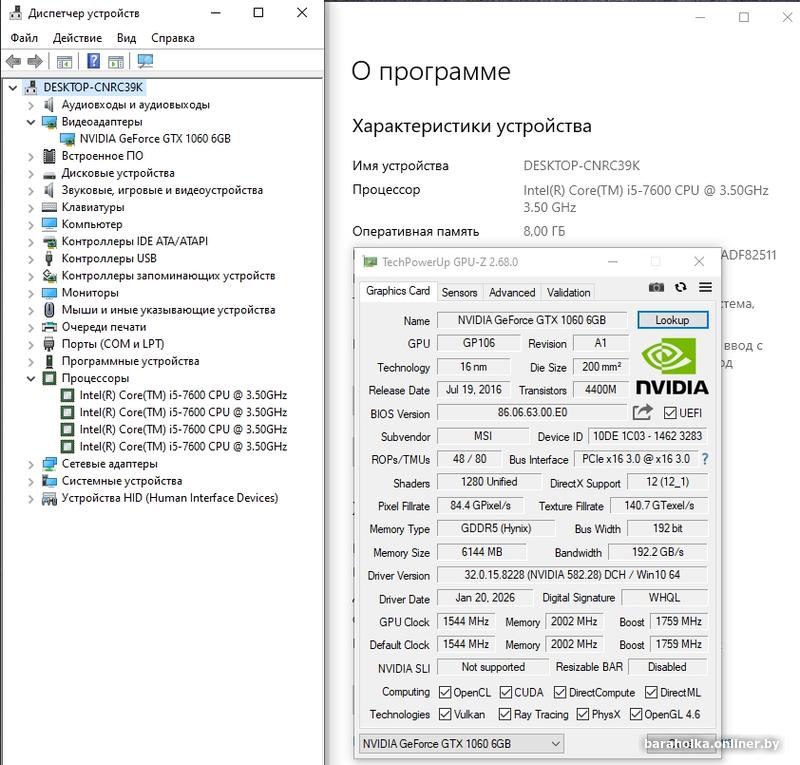Toggle the PhysX checkbox

click(x=583, y=714)
